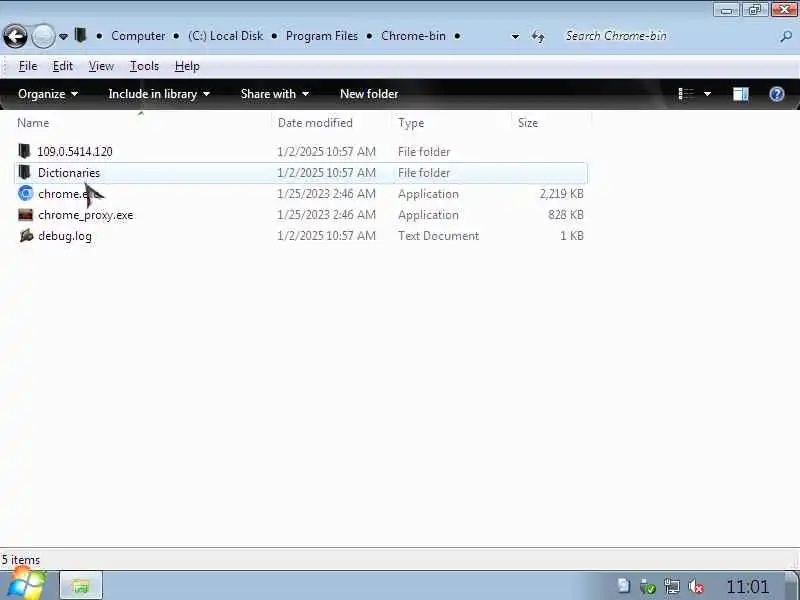Click the search magnifier icon
The width and height of the screenshot is (800, 600).
coord(786,37)
